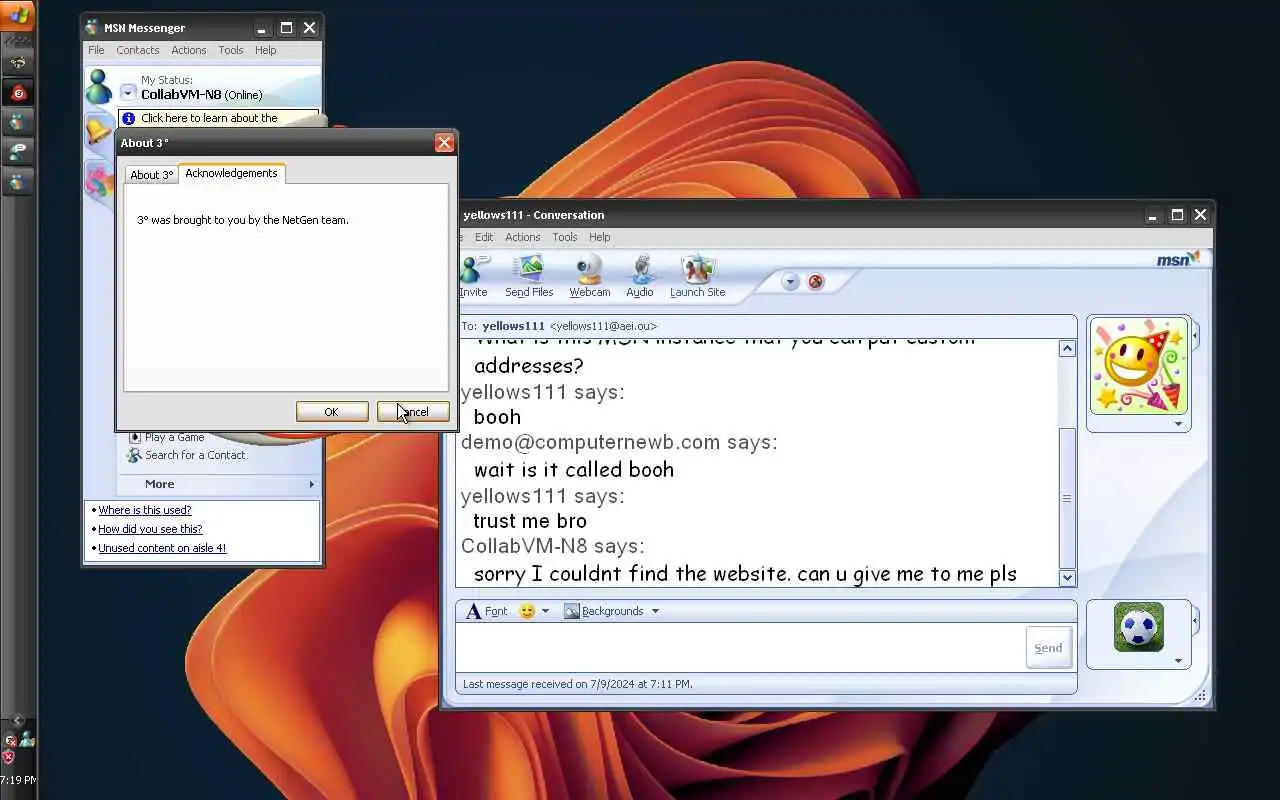Image resolution: width=1280 pixels, height=800 pixels.
Task: Click the taskbar clock showing 7:19 PM
Action: click(18, 780)
